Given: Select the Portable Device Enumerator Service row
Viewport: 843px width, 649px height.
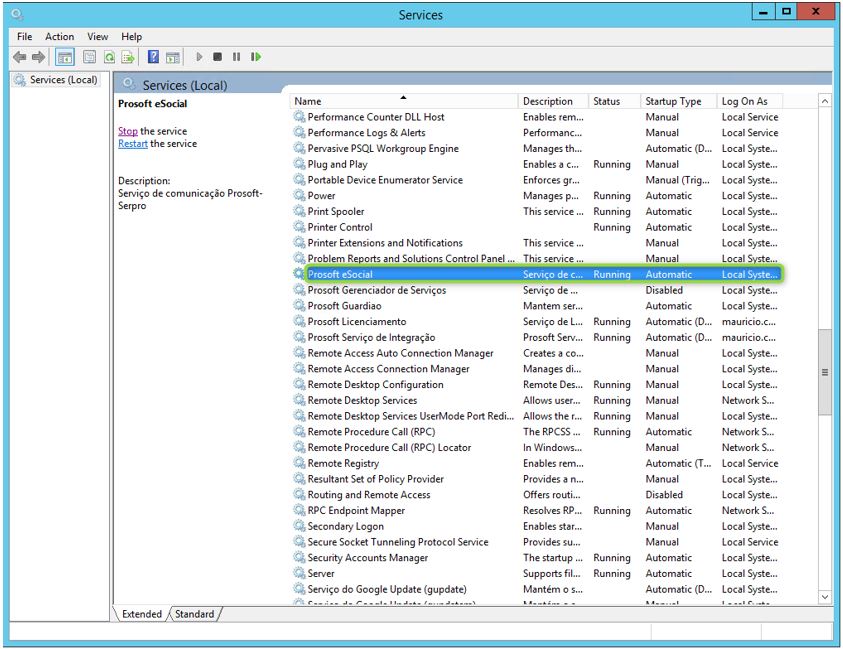Looking at the screenshot, I should click(x=536, y=180).
